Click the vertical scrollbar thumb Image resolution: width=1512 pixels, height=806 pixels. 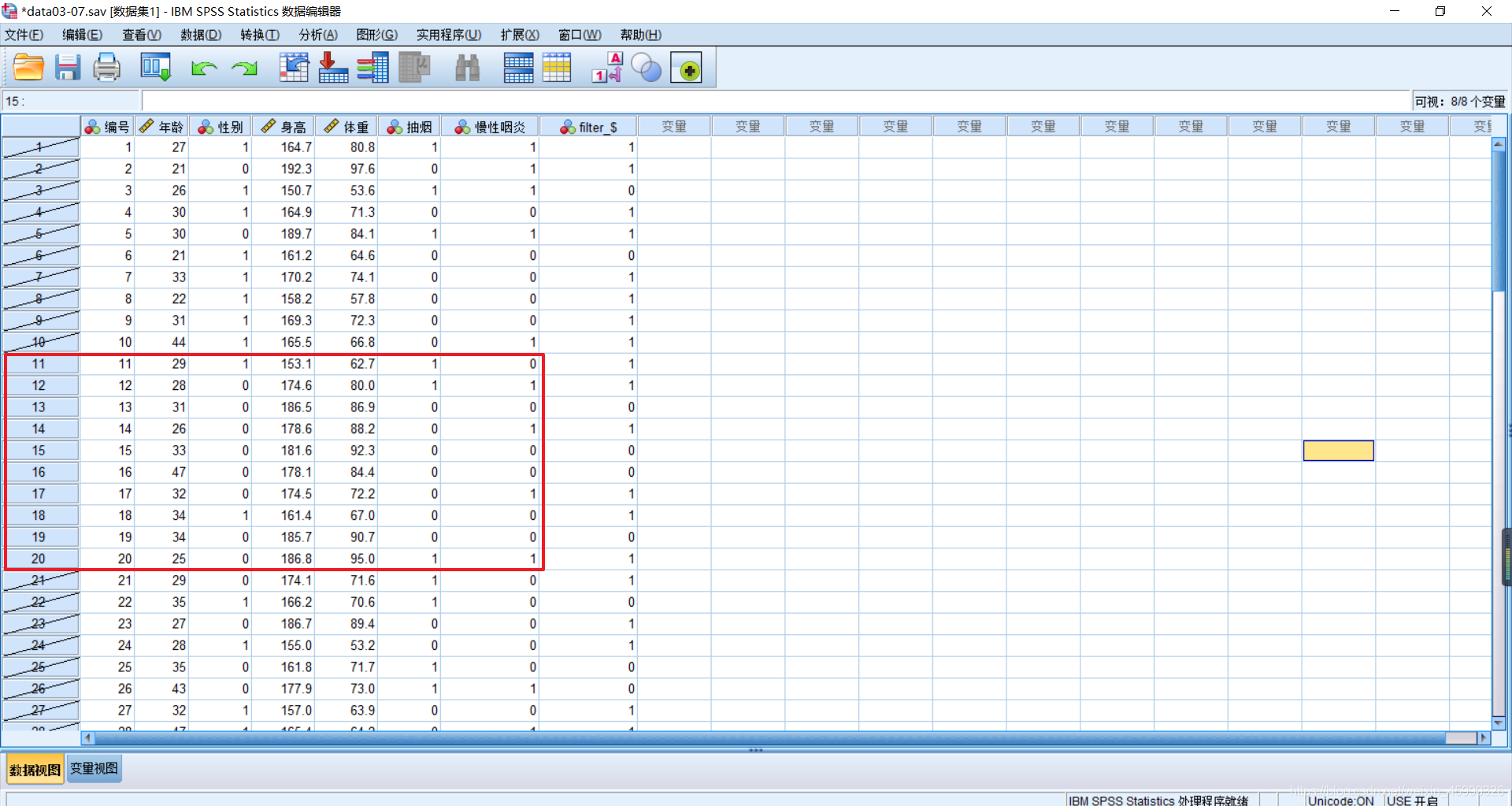tap(1499, 221)
